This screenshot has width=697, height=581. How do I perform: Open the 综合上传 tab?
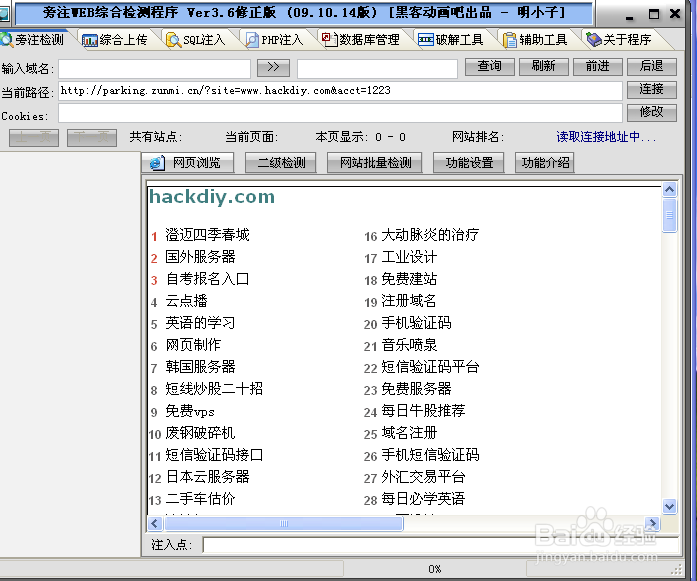point(115,40)
